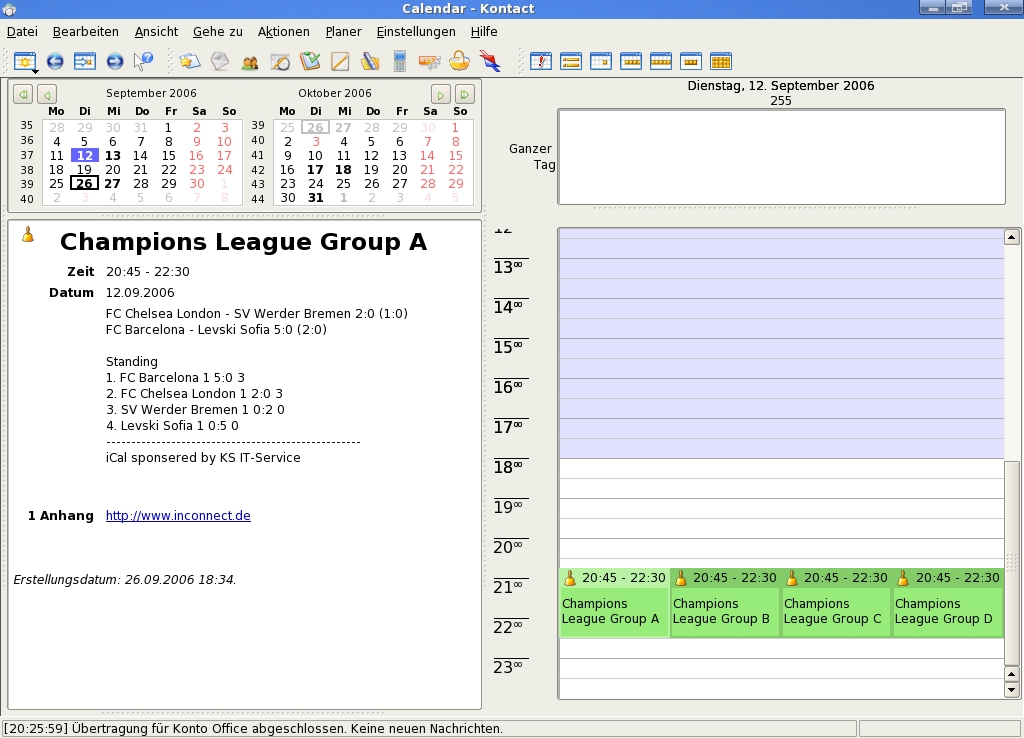
Task: Click the red and blue pin icon
Action: pyautogui.click(x=490, y=61)
